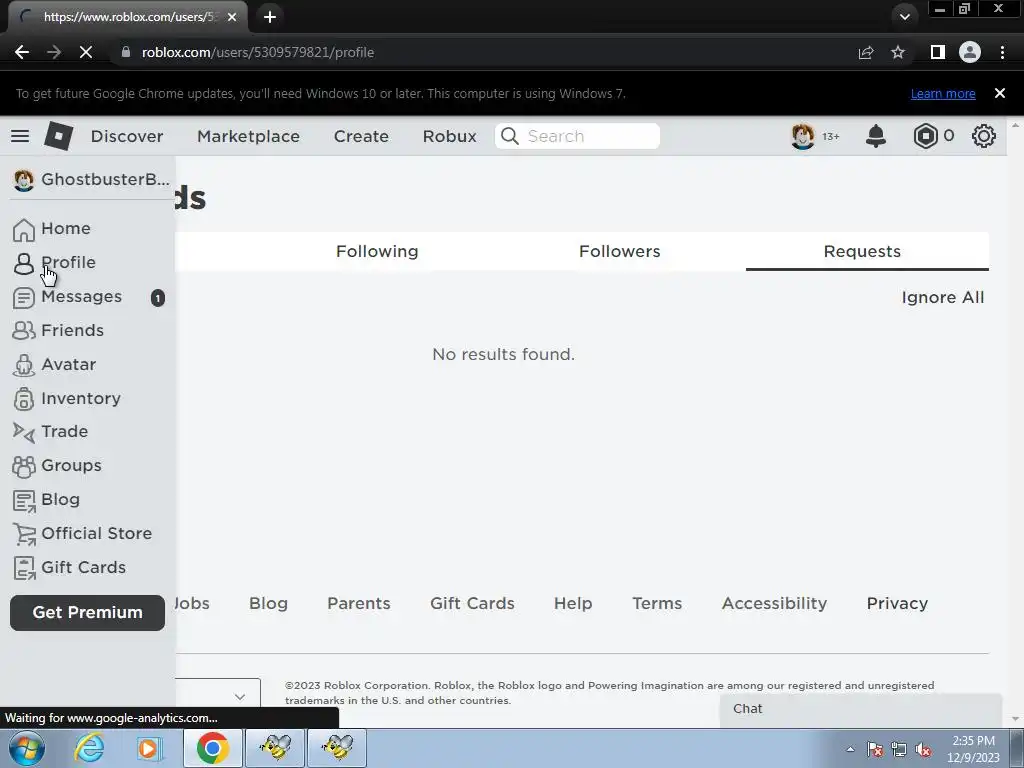Screen dimensions: 1024x768
Task: Open Marketplace in the top navigation
Action: (x=248, y=136)
